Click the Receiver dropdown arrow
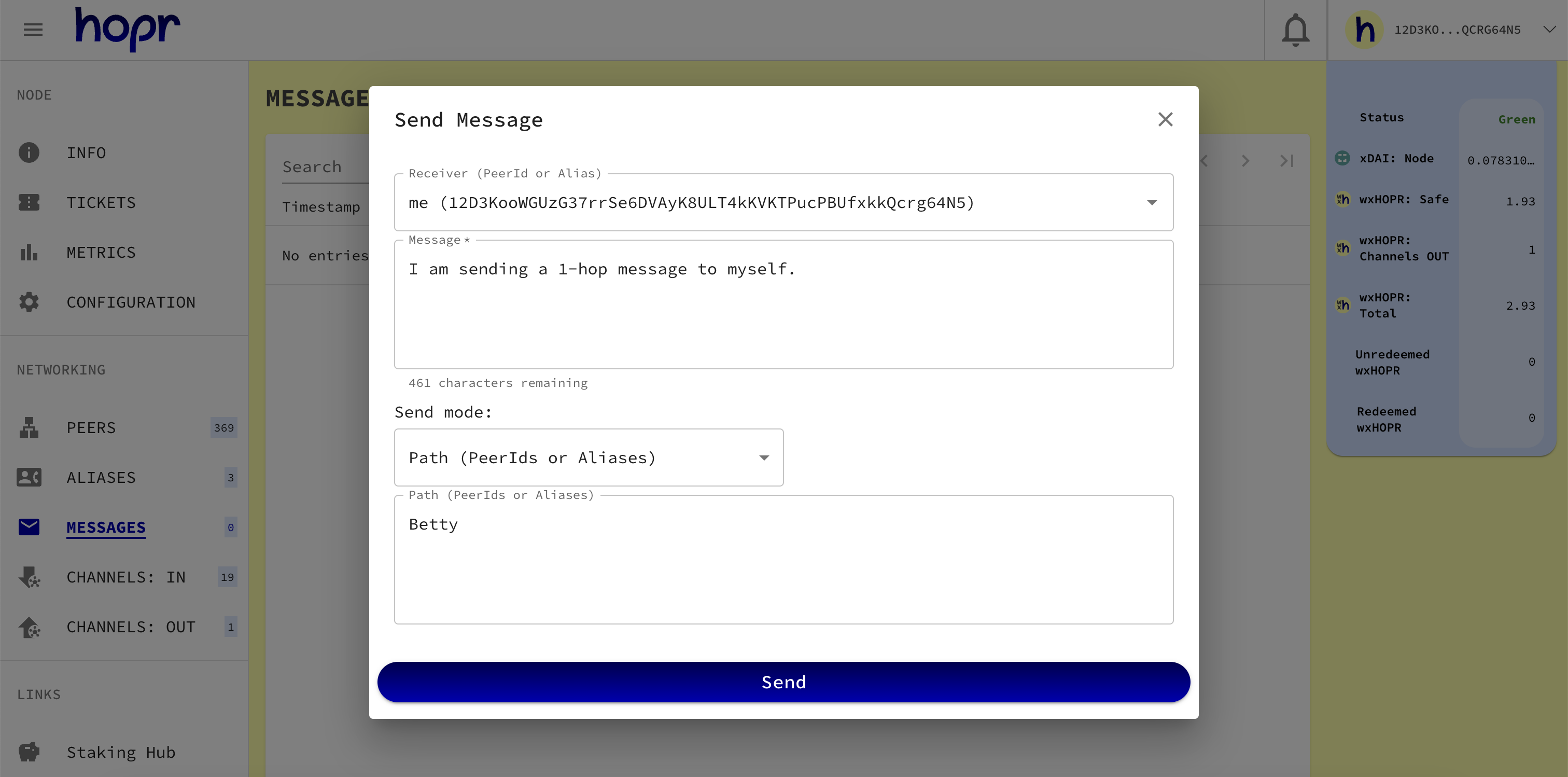Image resolution: width=1568 pixels, height=777 pixels. pos(1152,203)
